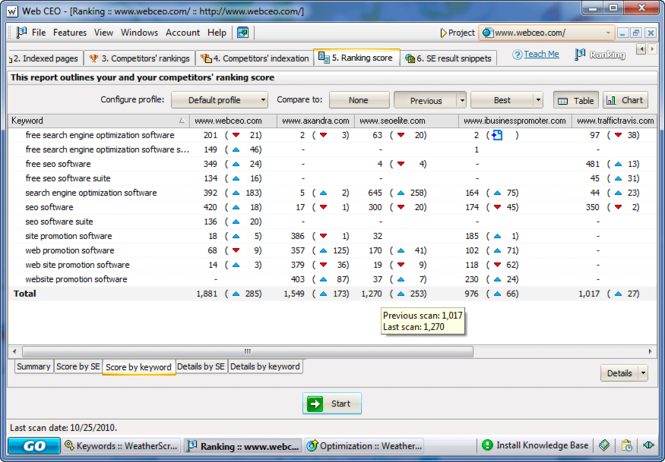Open the Details by keyword tab

tap(265, 367)
